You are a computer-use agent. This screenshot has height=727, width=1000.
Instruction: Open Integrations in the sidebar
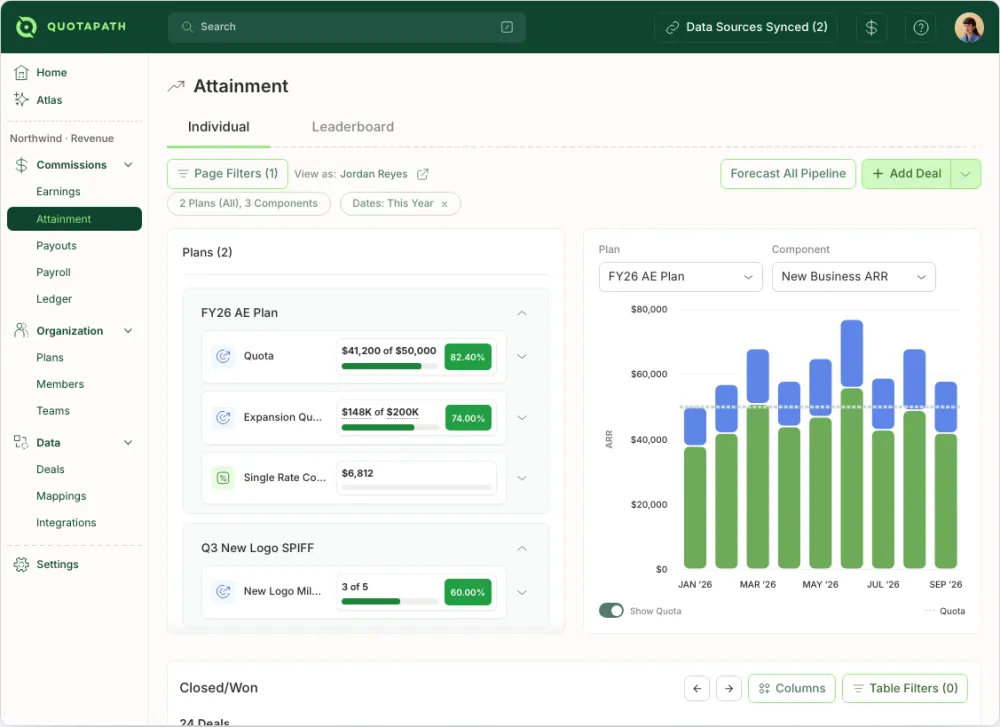66,523
